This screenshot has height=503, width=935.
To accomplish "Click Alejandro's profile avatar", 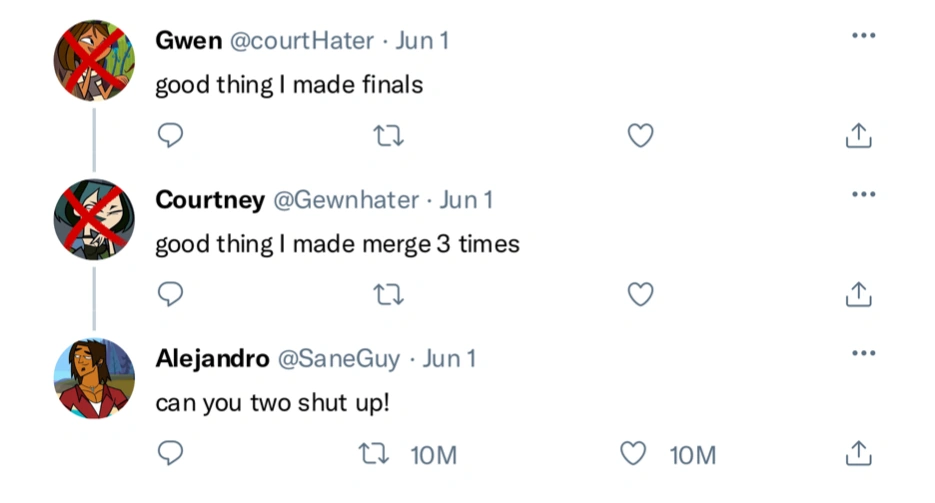I will [94, 378].
